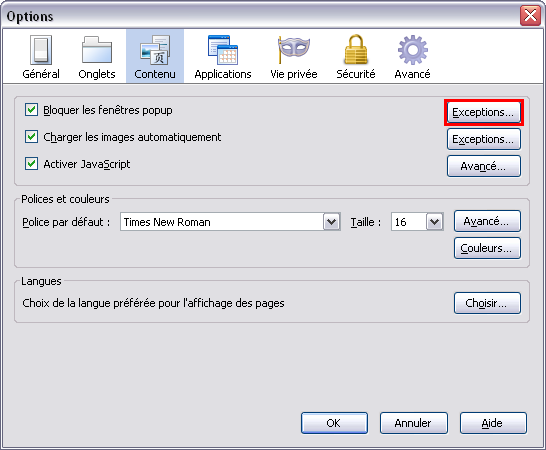Open popup Exceptions button highlighted in red
Image resolution: width=546 pixels, height=450 pixels.
coord(484,112)
